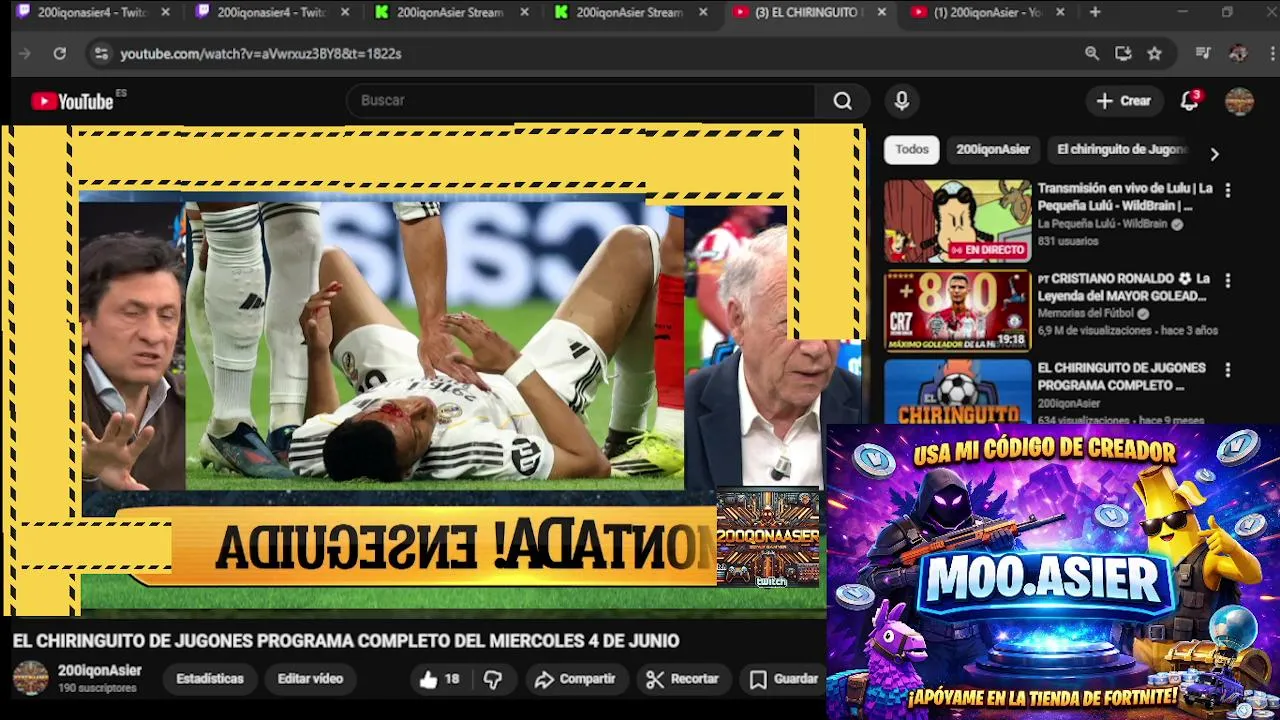1280x720 pixels.
Task: Click the 831 usuarios viewer count
Action: click(x=1067, y=241)
